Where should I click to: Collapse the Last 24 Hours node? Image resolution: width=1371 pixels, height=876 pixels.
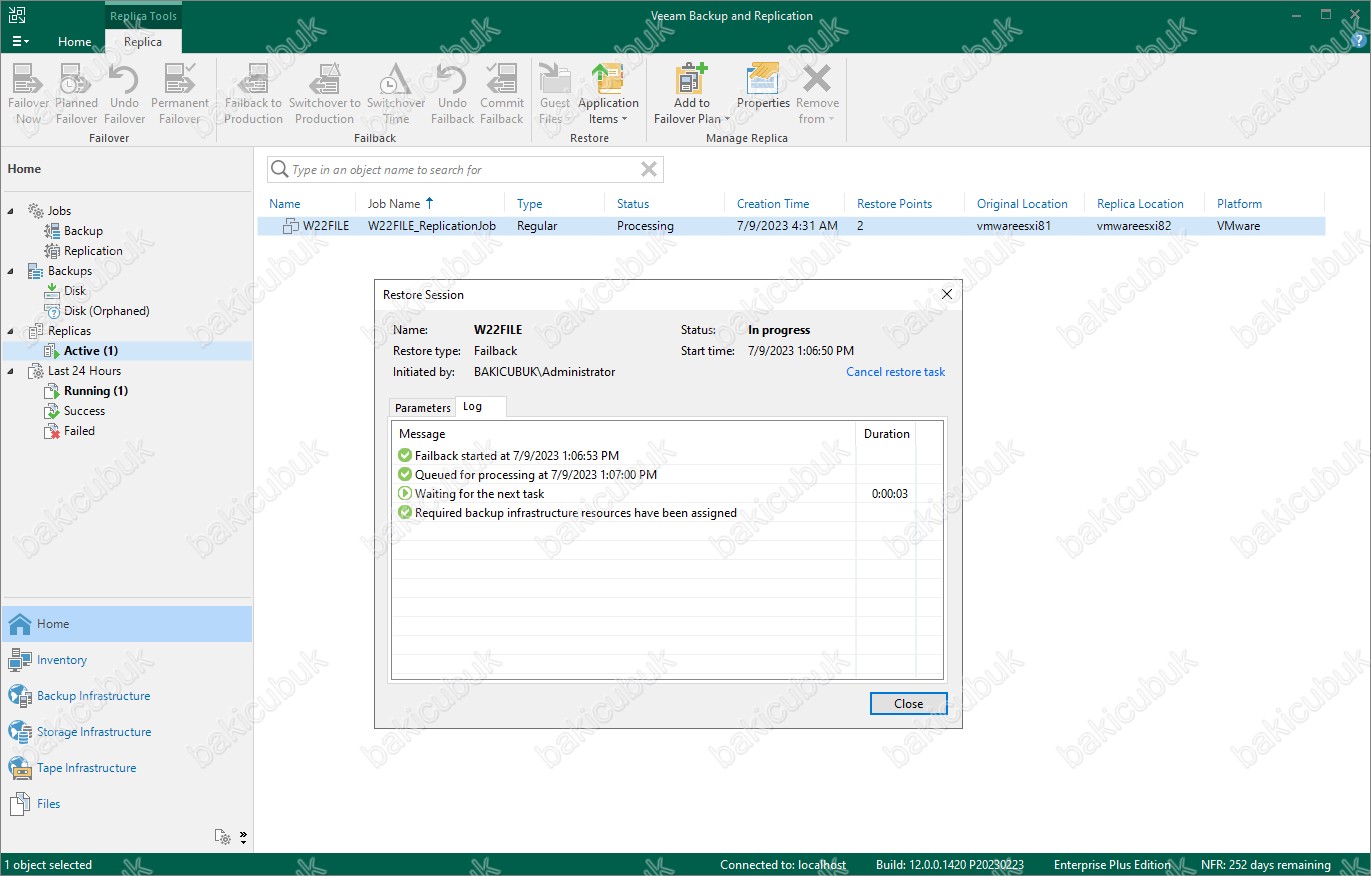coord(11,371)
